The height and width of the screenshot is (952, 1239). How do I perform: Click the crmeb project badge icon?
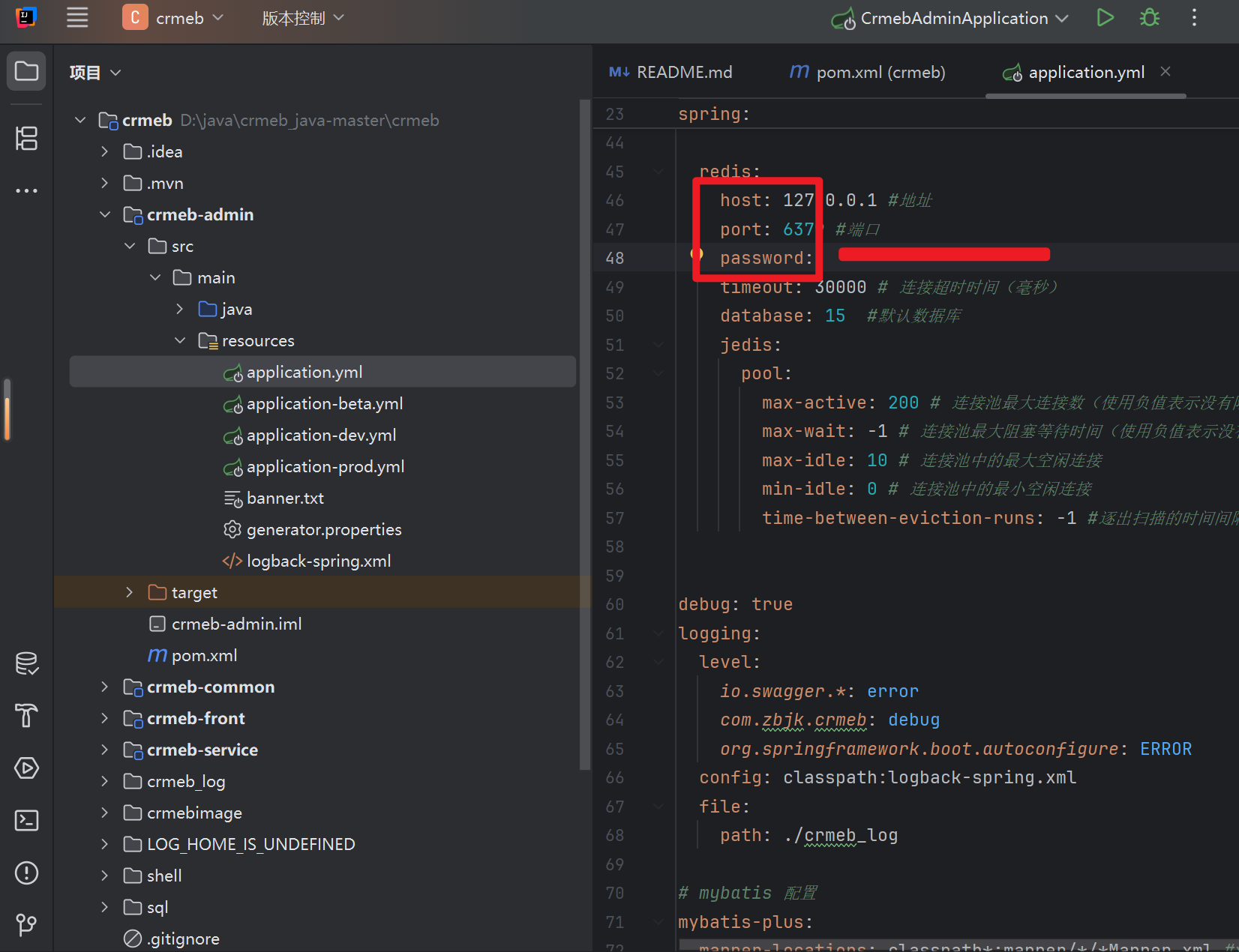point(135,18)
